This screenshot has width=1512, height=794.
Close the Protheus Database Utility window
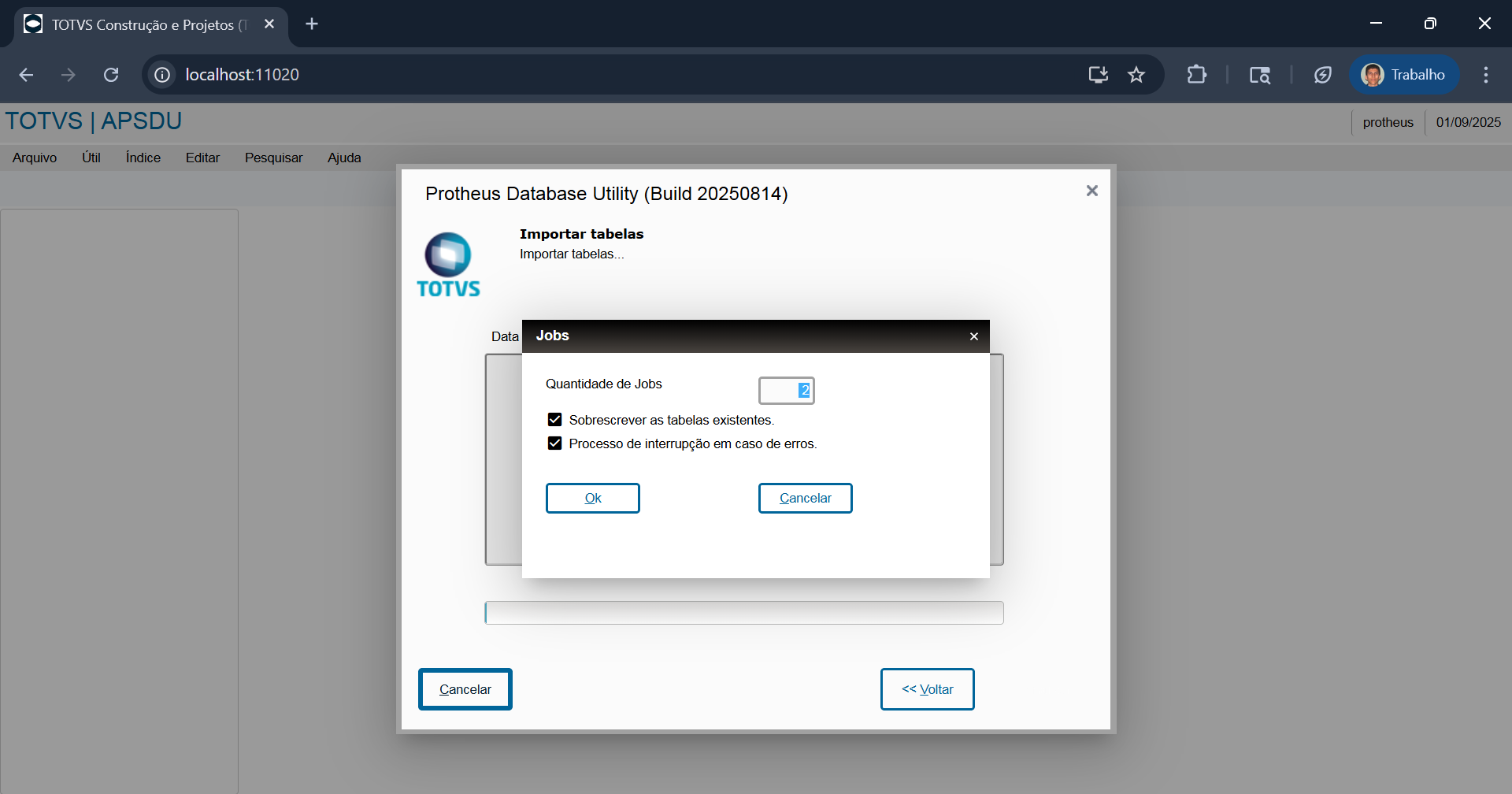(x=1092, y=191)
